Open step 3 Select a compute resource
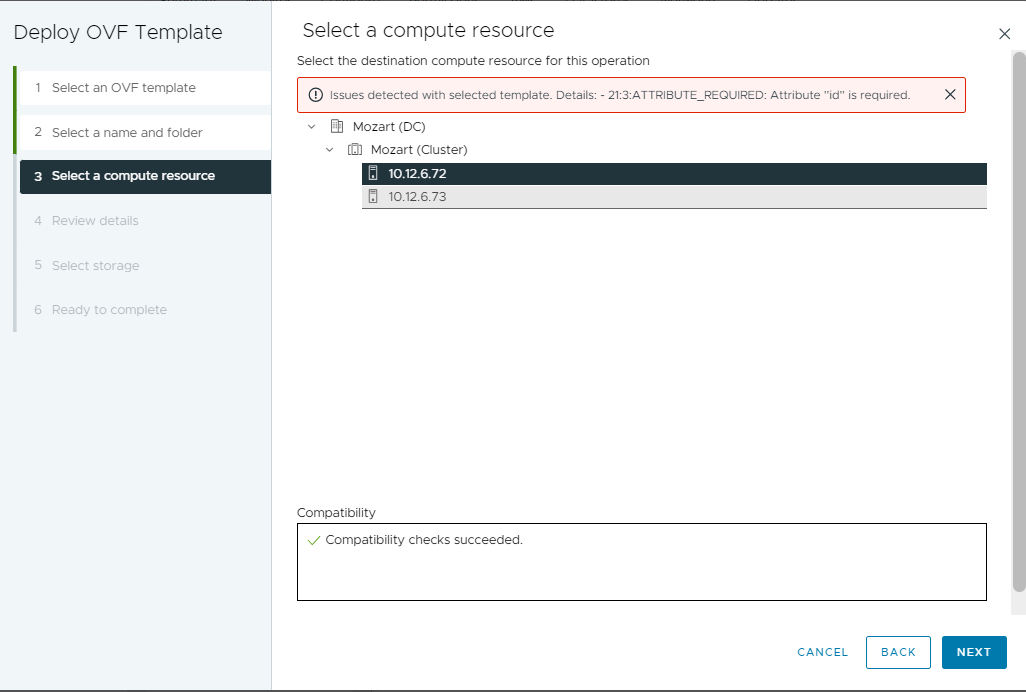This screenshot has height=692, width=1026. pyautogui.click(x=145, y=177)
